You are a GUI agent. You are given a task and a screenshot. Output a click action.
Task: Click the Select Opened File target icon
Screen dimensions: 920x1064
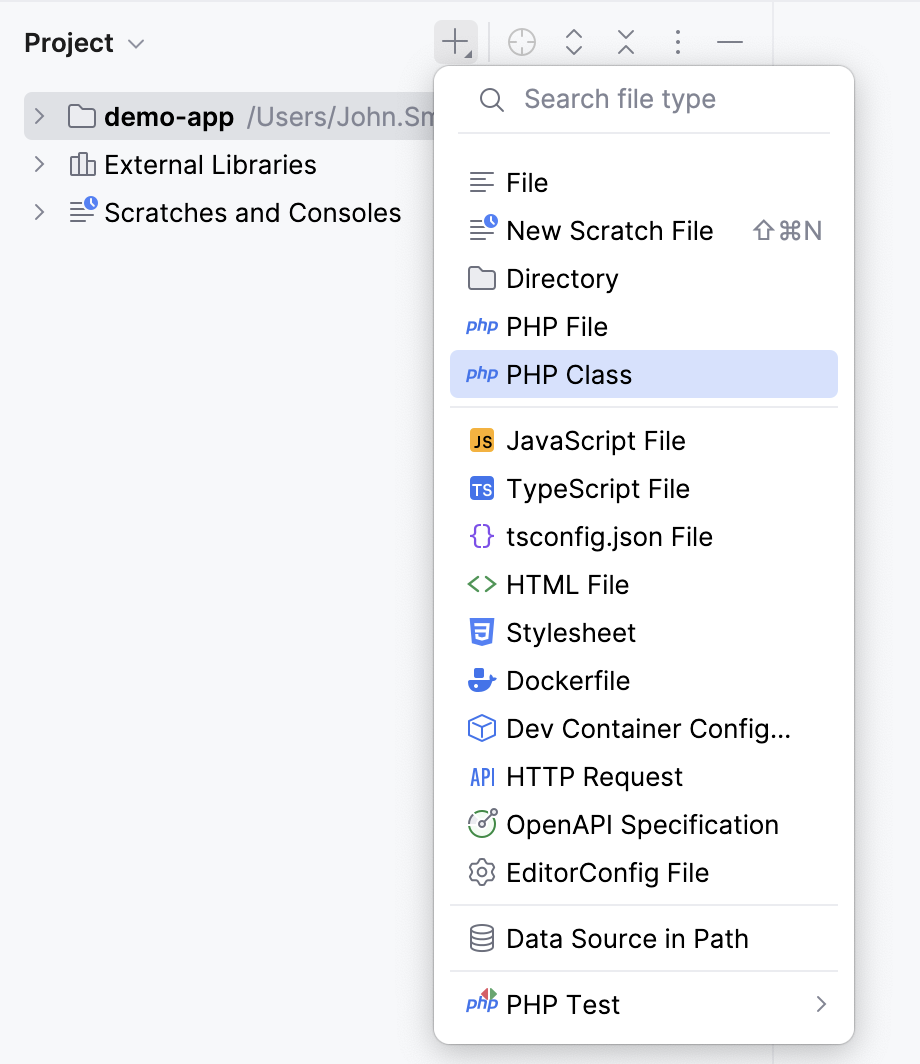click(521, 42)
